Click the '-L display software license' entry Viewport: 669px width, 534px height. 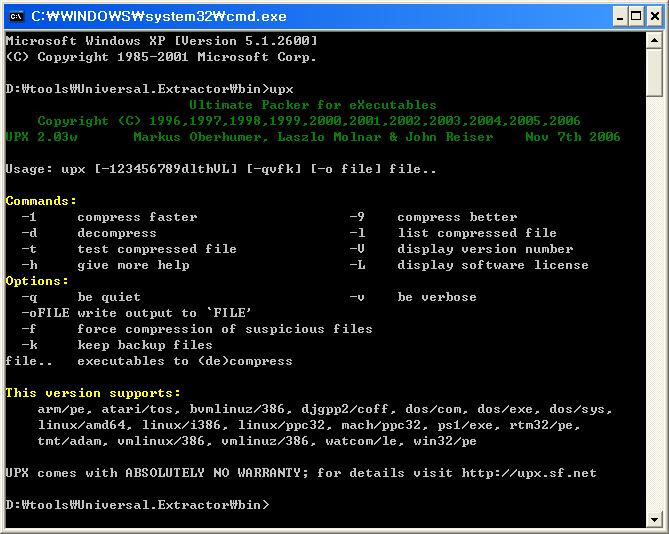click(x=469, y=265)
